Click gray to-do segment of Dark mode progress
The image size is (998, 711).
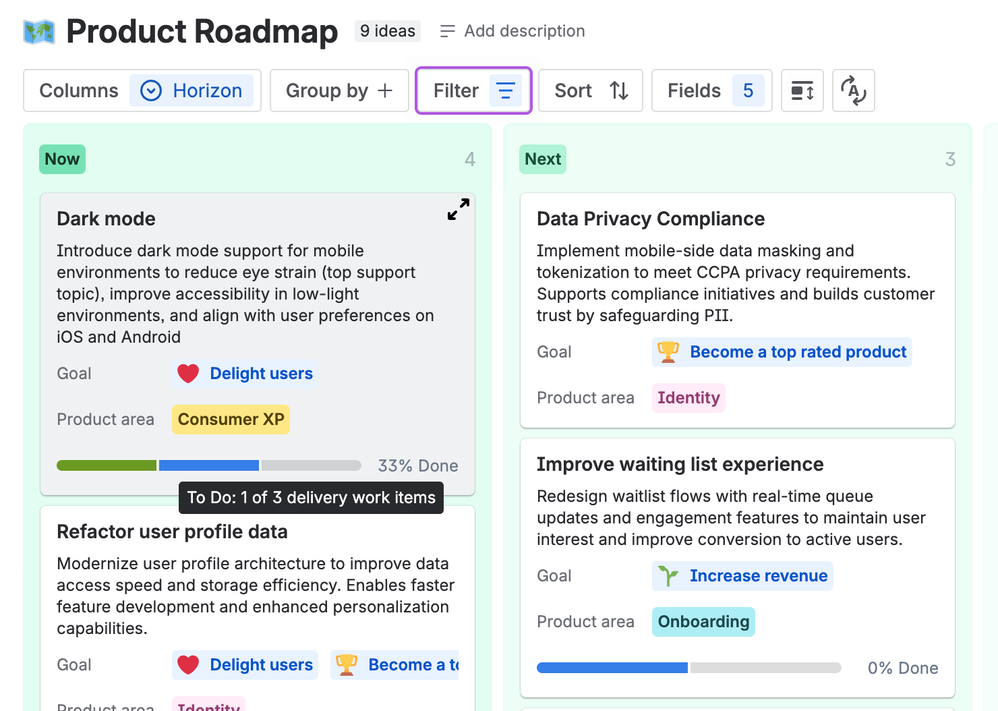click(x=311, y=466)
